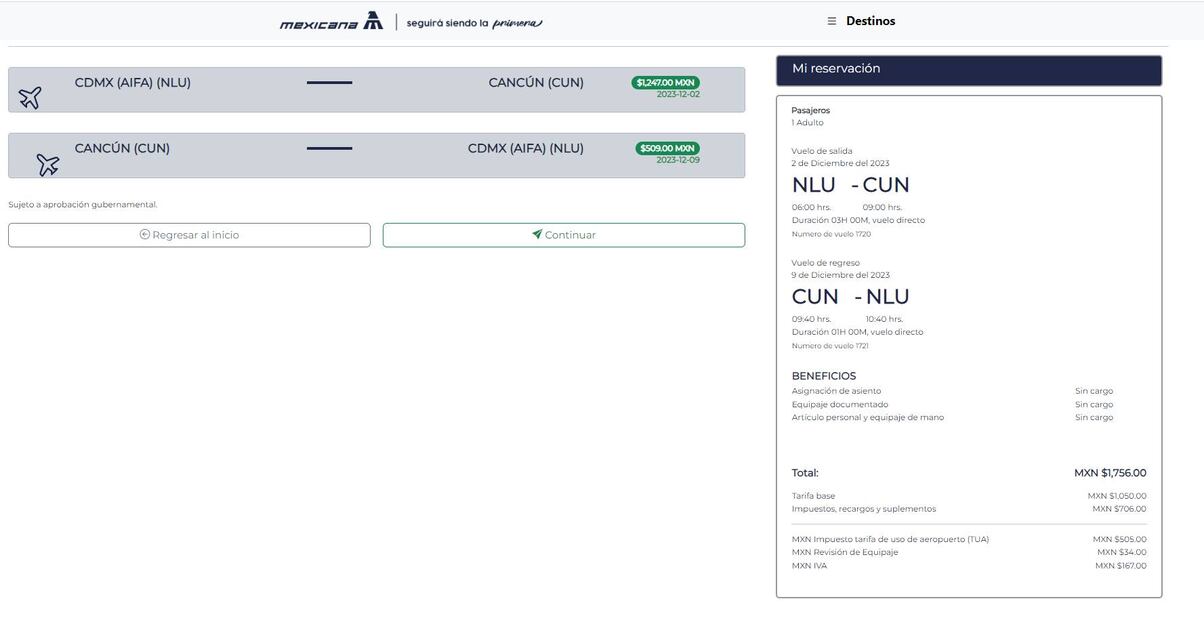
Task: Click the outbound flight airplane icon
Action: (x=30, y=97)
